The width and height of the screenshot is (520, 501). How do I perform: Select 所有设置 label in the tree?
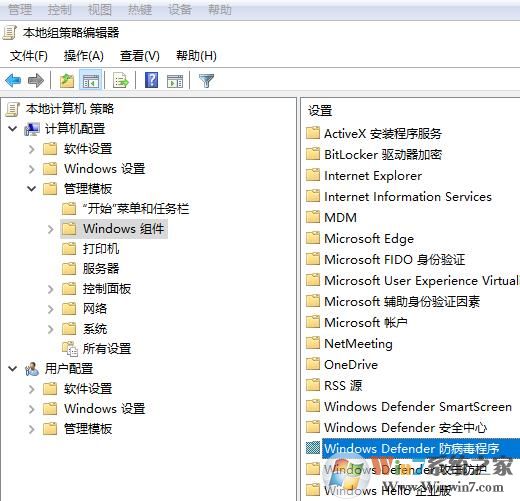pyautogui.click(x=107, y=349)
